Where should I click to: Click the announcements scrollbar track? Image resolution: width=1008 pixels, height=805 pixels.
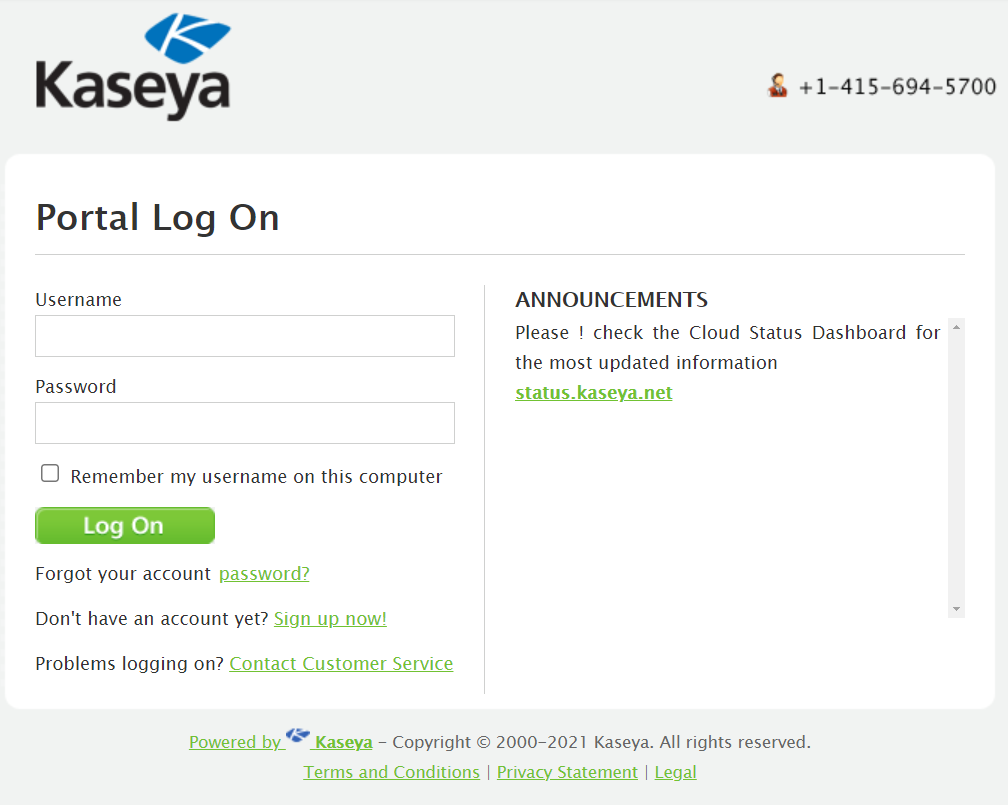tap(956, 470)
